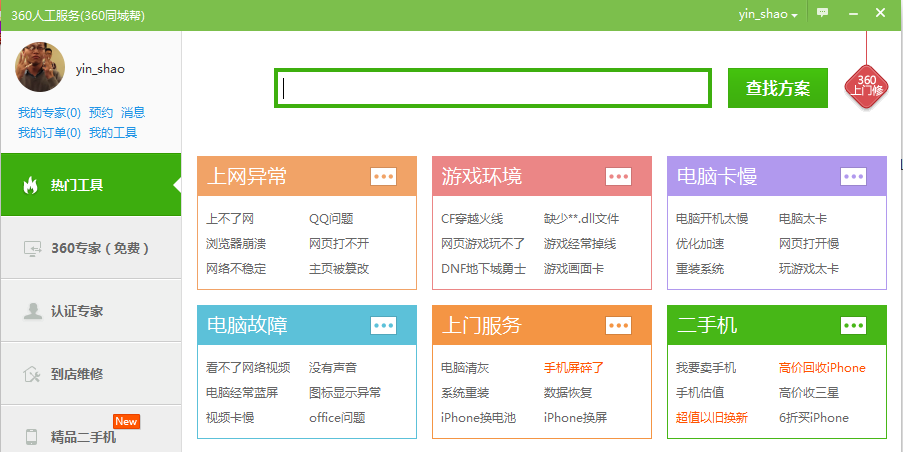This screenshot has width=903, height=452.
Task: Open 我的订单(0) link
Action: (x=49, y=133)
